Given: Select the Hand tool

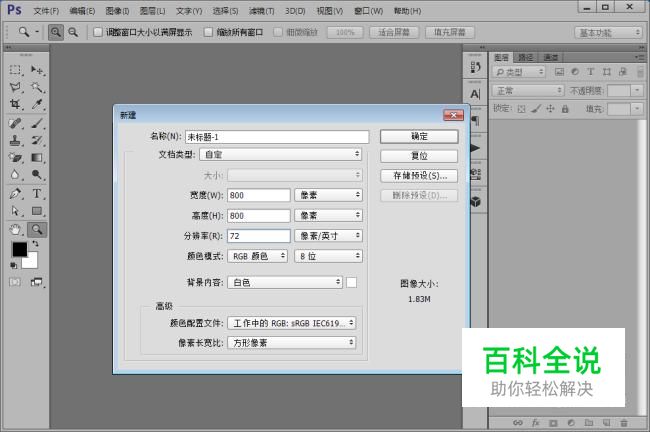Looking at the screenshot, I should tap(15, 229).
